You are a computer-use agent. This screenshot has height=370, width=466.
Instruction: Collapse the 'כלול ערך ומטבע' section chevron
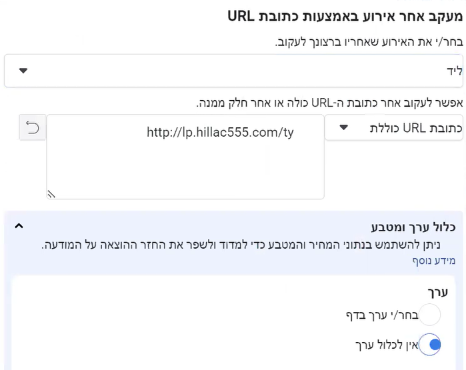pos(19,226)
